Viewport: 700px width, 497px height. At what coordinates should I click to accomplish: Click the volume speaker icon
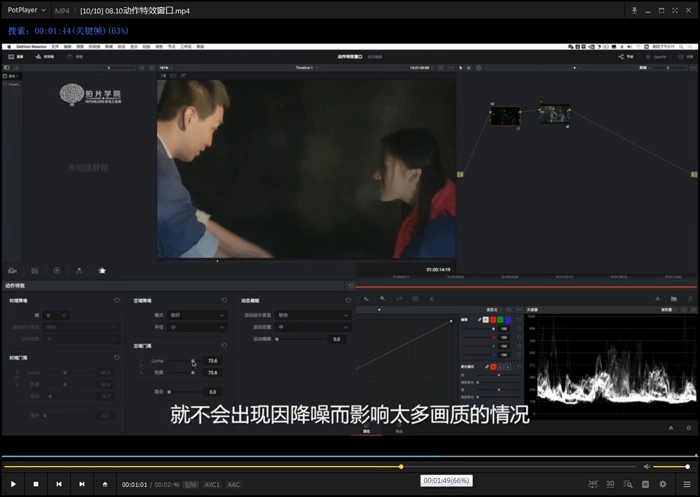tap(646, 467)
